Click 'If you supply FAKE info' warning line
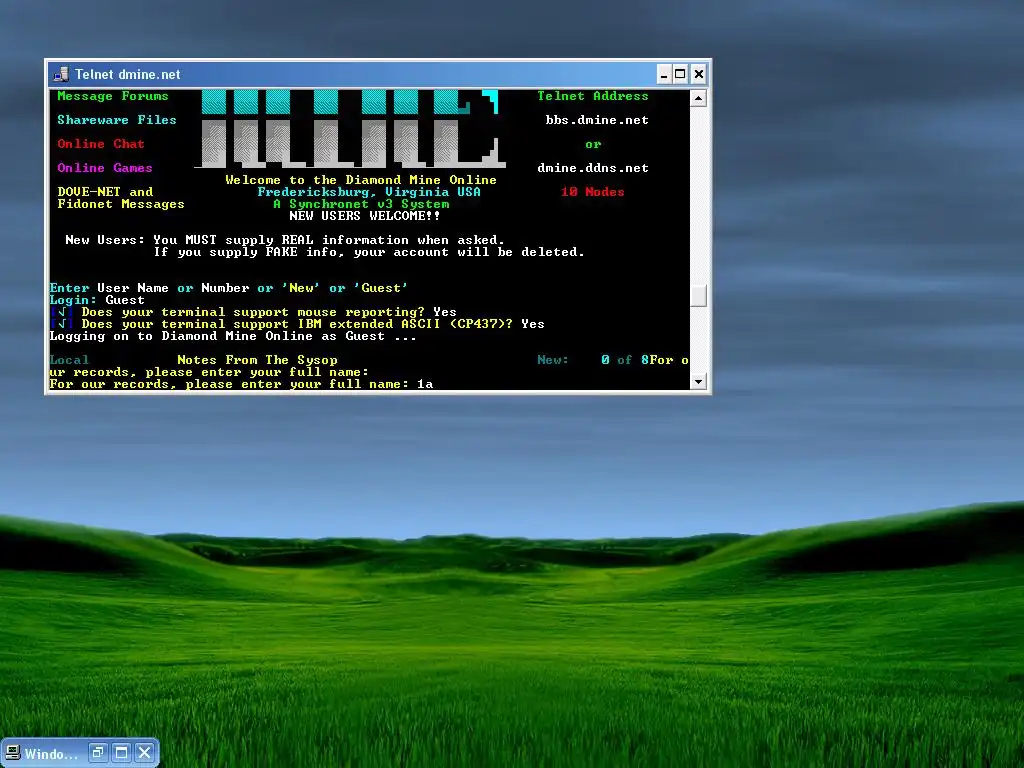Viewport: 1024px width, 768px height. coord(368,252)
